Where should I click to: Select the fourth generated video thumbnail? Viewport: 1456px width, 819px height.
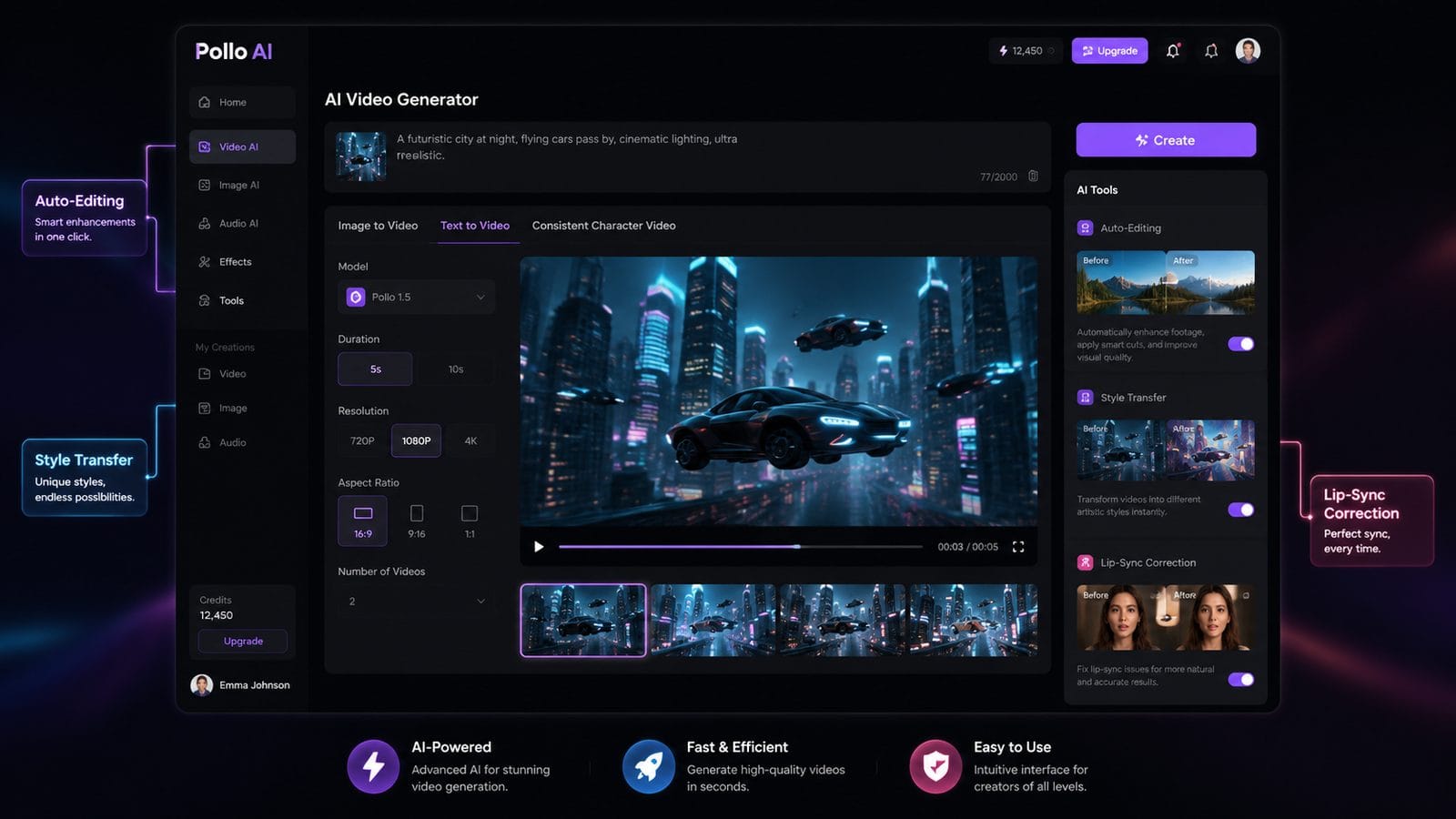click(x=973, y=621)
